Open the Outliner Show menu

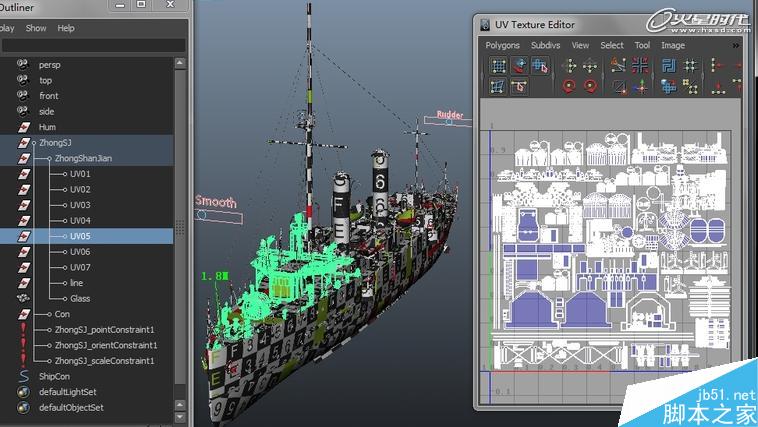tap(36, 28)
